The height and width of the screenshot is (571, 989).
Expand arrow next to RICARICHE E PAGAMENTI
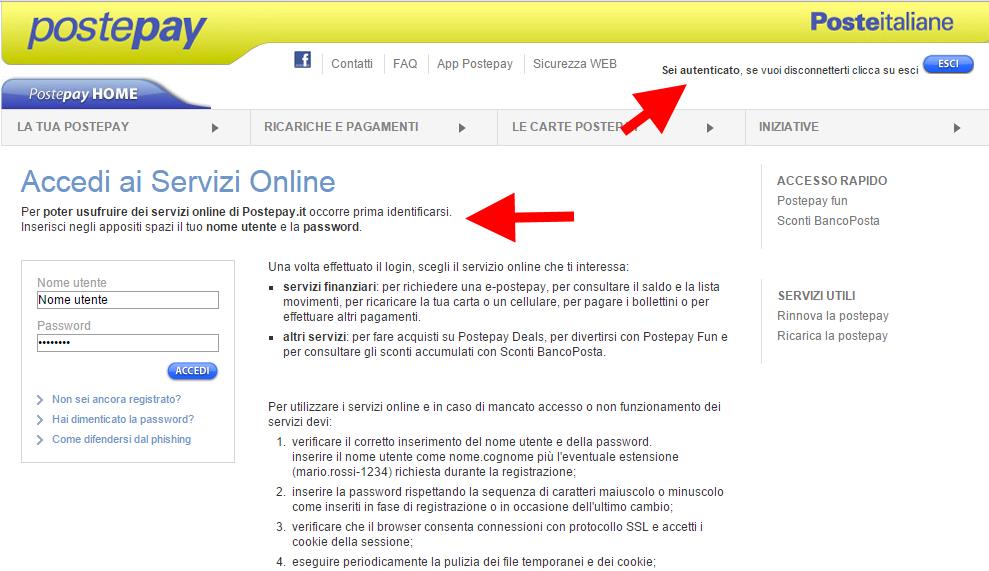[x=462, y=128]
